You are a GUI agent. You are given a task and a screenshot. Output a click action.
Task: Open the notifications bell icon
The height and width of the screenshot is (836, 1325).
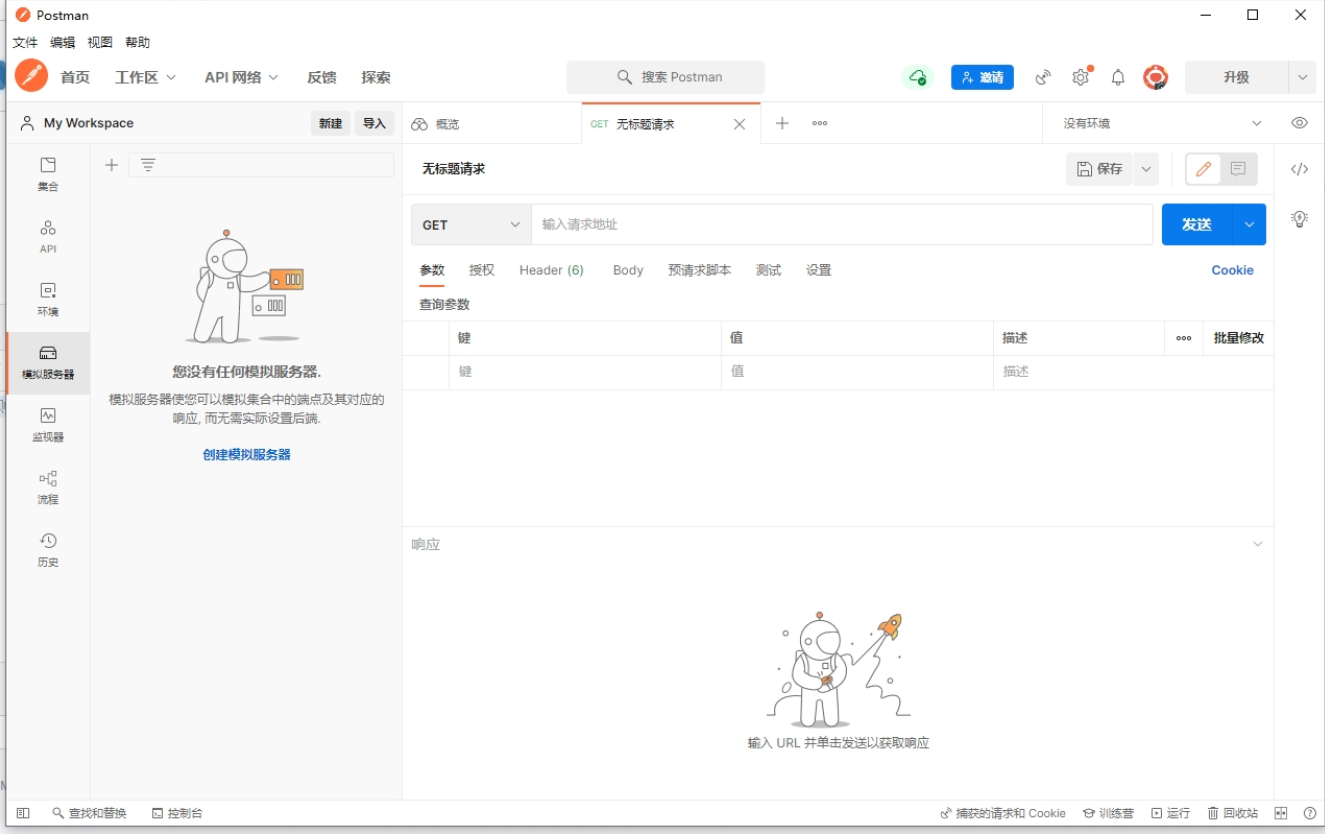coord(1118,77)
